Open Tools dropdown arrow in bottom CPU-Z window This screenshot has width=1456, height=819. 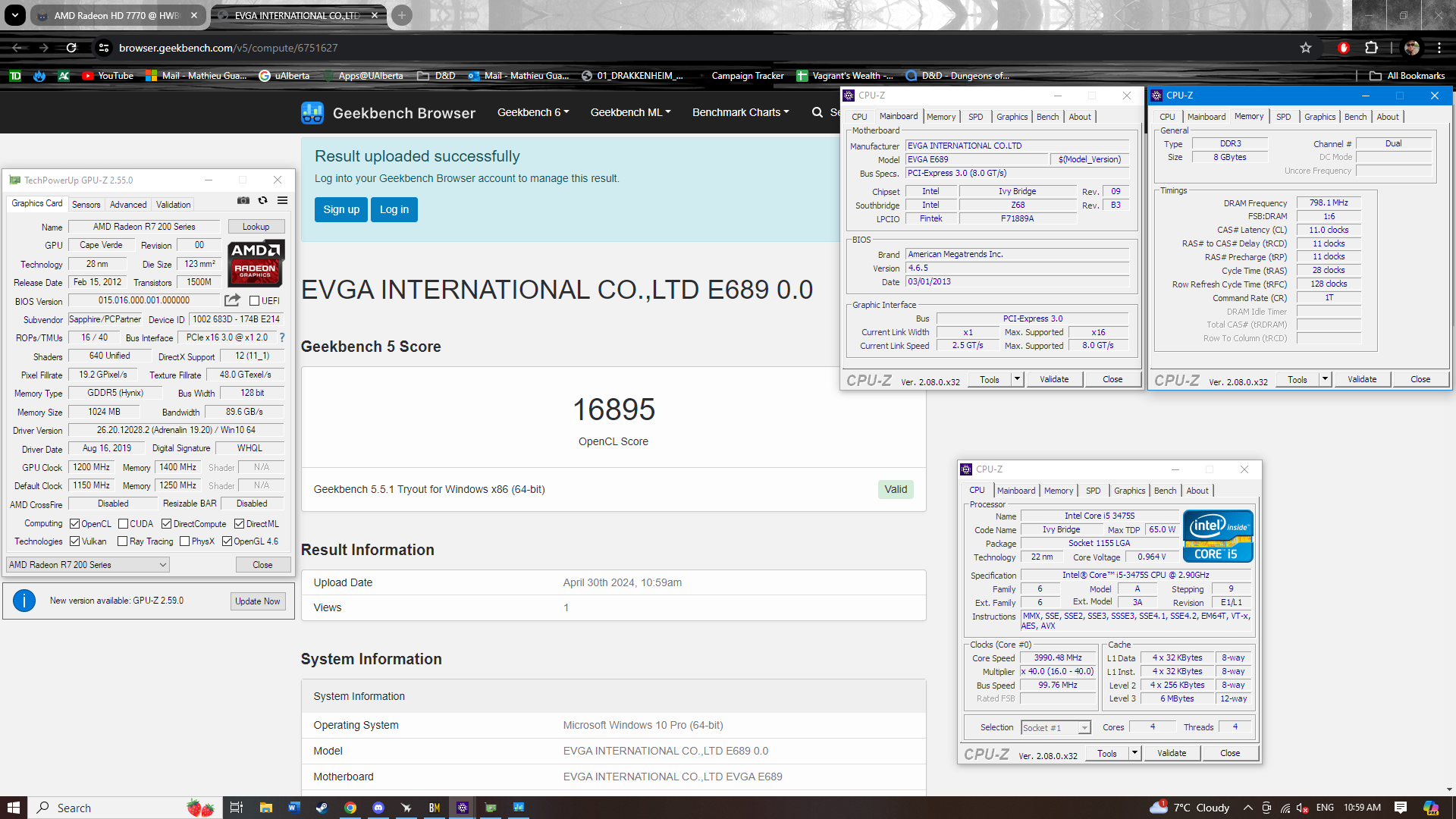(x=1134, y=753)
